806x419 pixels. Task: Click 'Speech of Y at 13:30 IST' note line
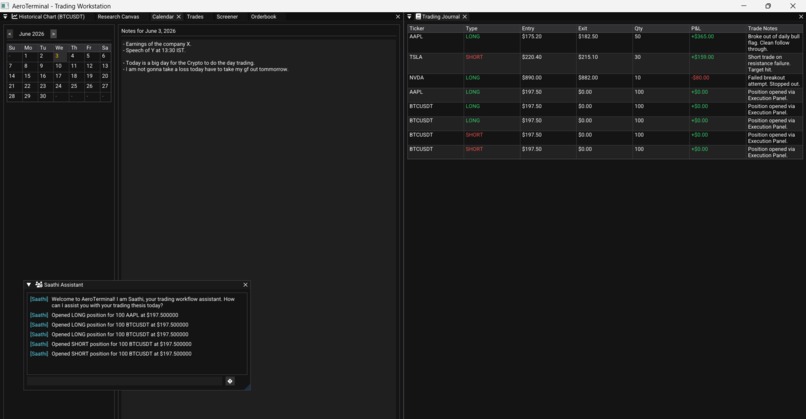[x=154, y=50]
